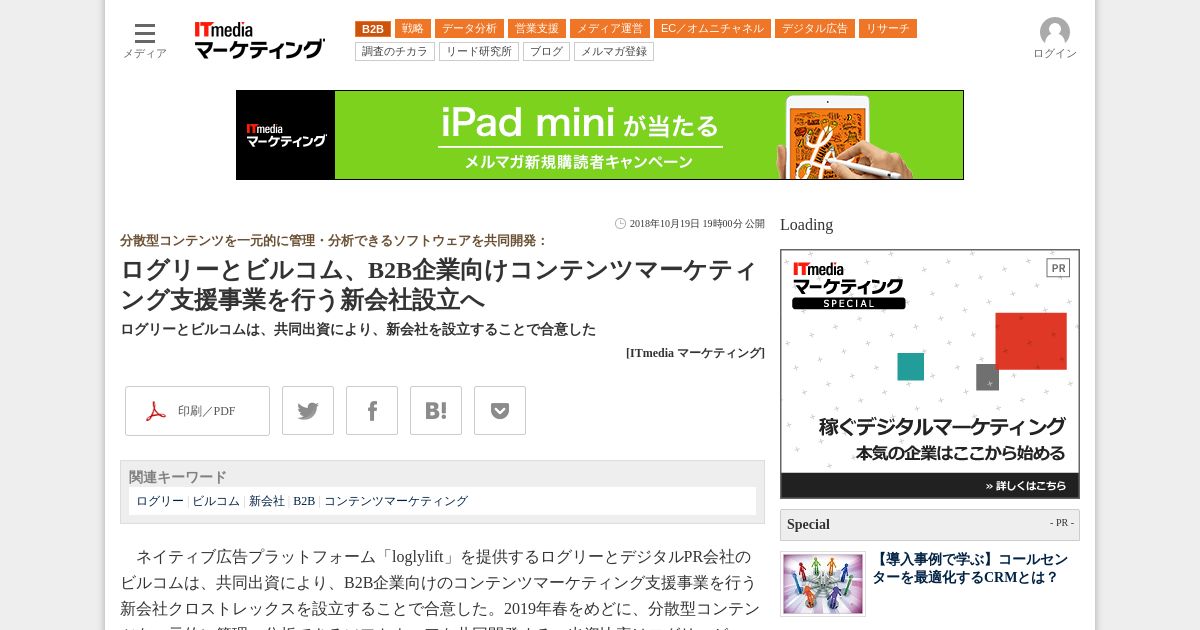Image resolution: width=1200 pixels, height=630 pixels.
Task: Share article via Twitter icon
Action: click(x=308, y=411)
